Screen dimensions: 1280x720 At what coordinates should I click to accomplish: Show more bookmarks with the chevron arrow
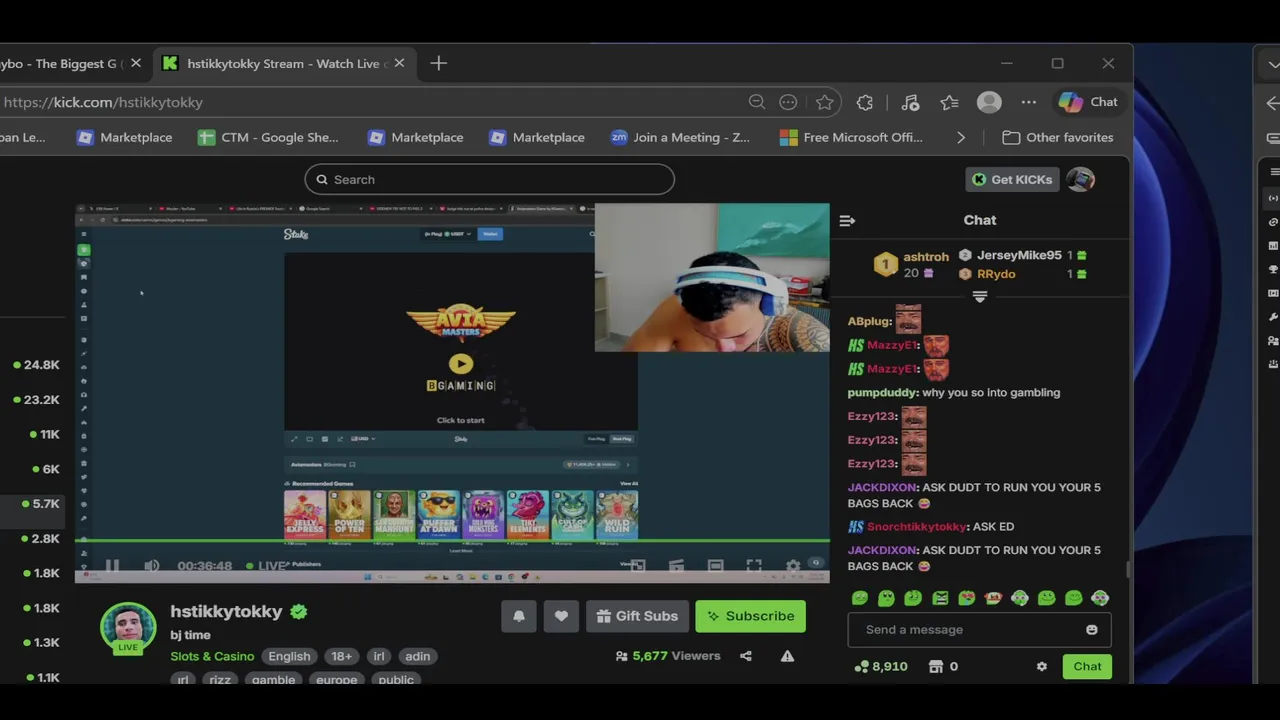(x=961, y=138)
